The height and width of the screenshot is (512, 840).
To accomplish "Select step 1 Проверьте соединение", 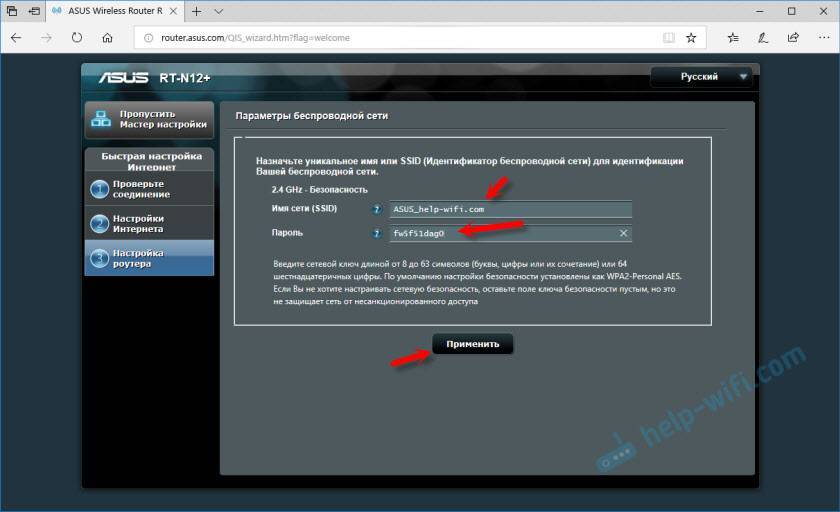I will pyautogui.click(x=149, y=189).
